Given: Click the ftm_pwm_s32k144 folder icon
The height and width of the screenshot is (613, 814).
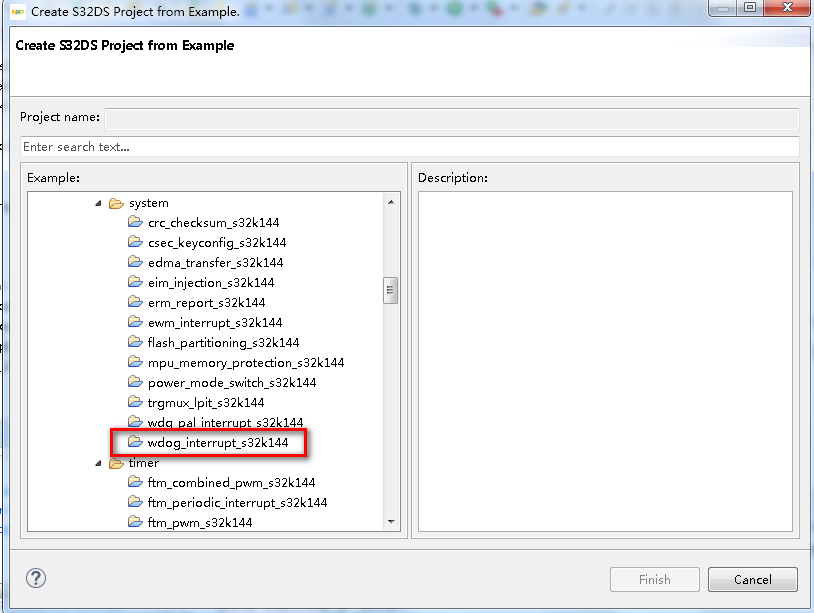Looking at the screenshot, I should pyautogui.click(x=135, y=522).
